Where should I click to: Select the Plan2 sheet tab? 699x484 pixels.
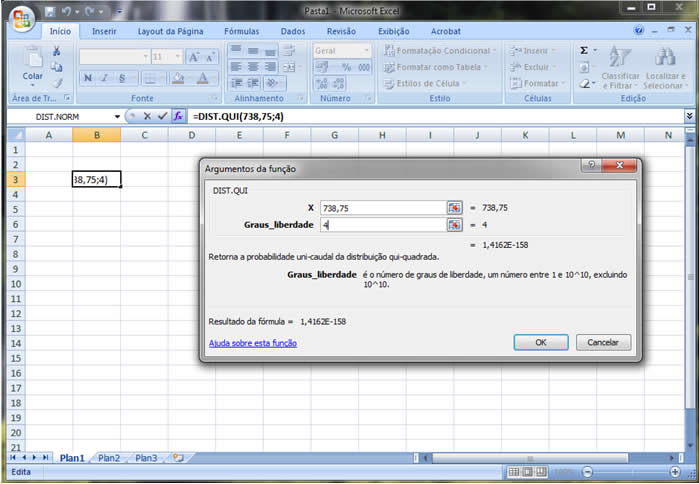pyautogui.click(x=108, y=458)
